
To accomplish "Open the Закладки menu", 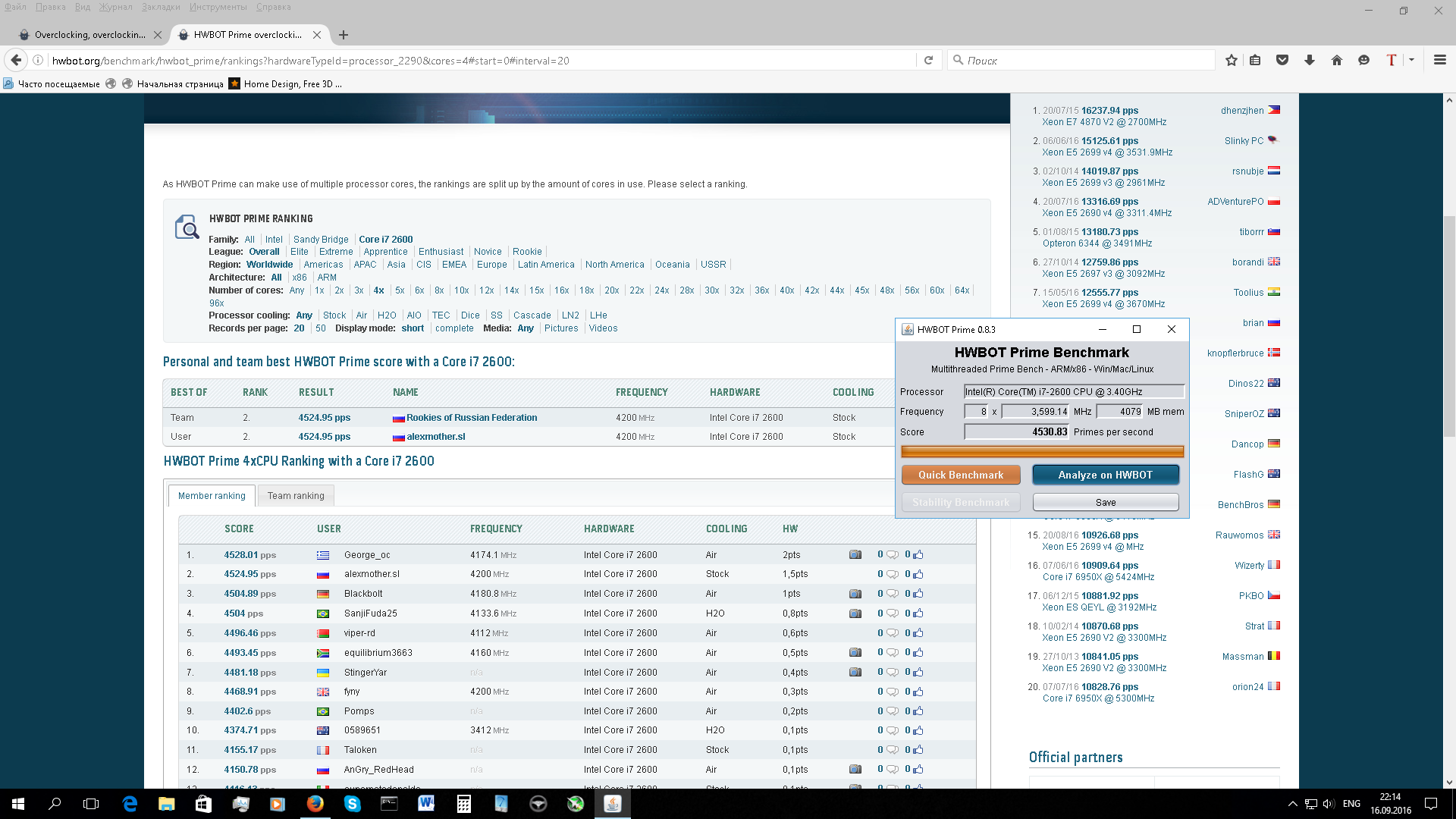I will 161,7.
